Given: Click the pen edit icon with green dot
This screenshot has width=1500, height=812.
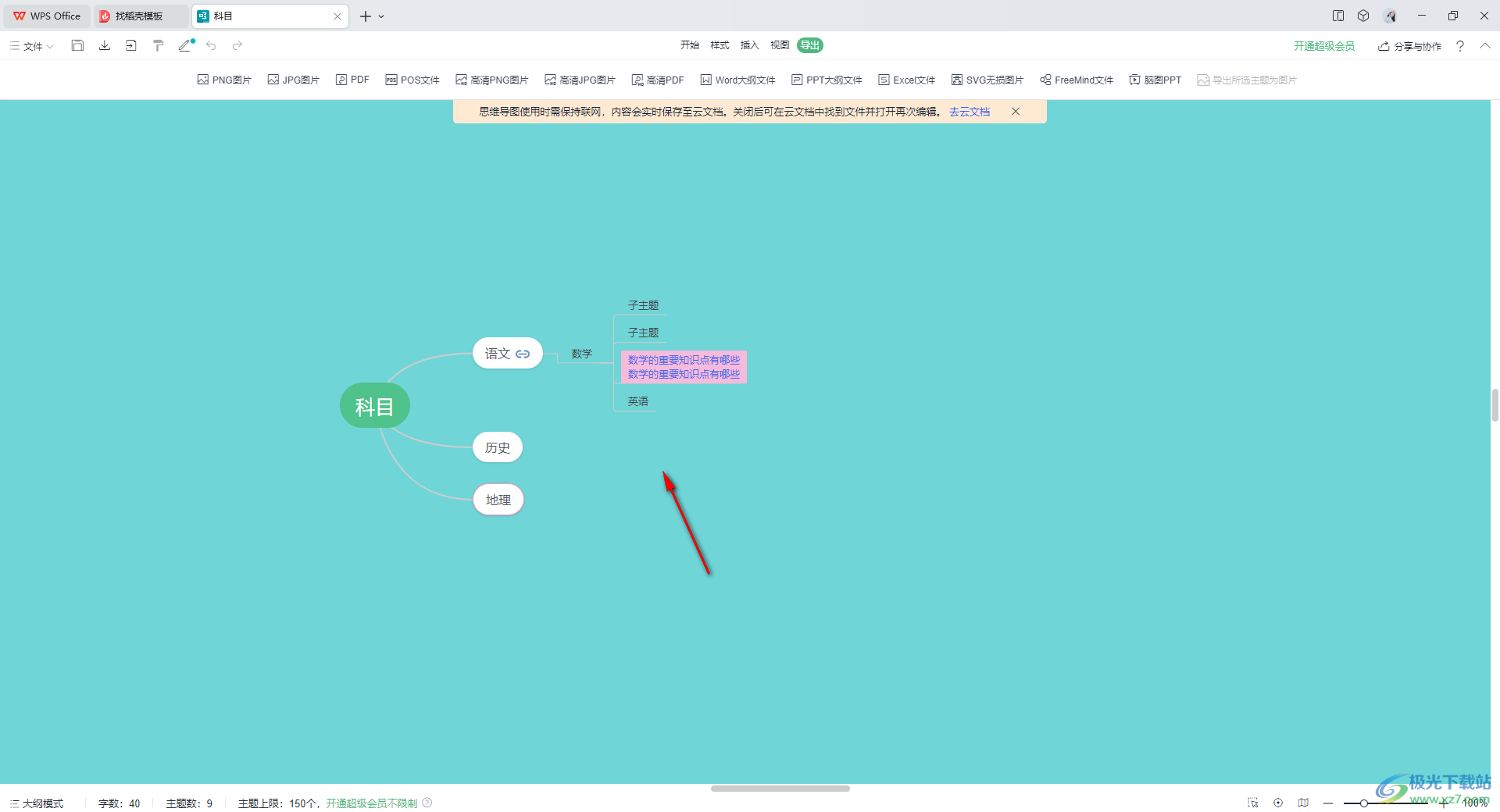Looking at the screenshot, I should (186, 45).
